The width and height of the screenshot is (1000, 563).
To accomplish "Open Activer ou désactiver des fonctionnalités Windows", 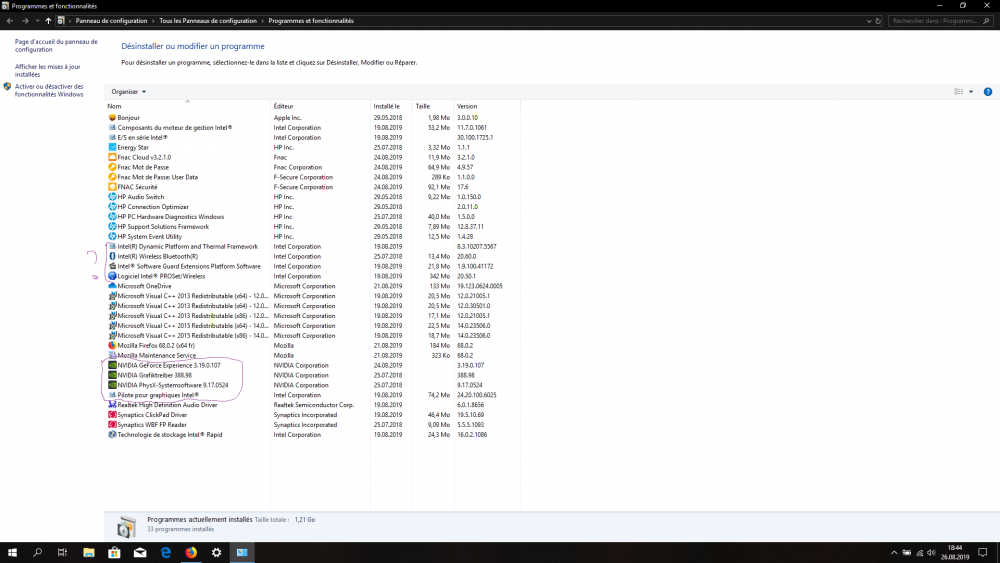I will [x=49, y=90].
